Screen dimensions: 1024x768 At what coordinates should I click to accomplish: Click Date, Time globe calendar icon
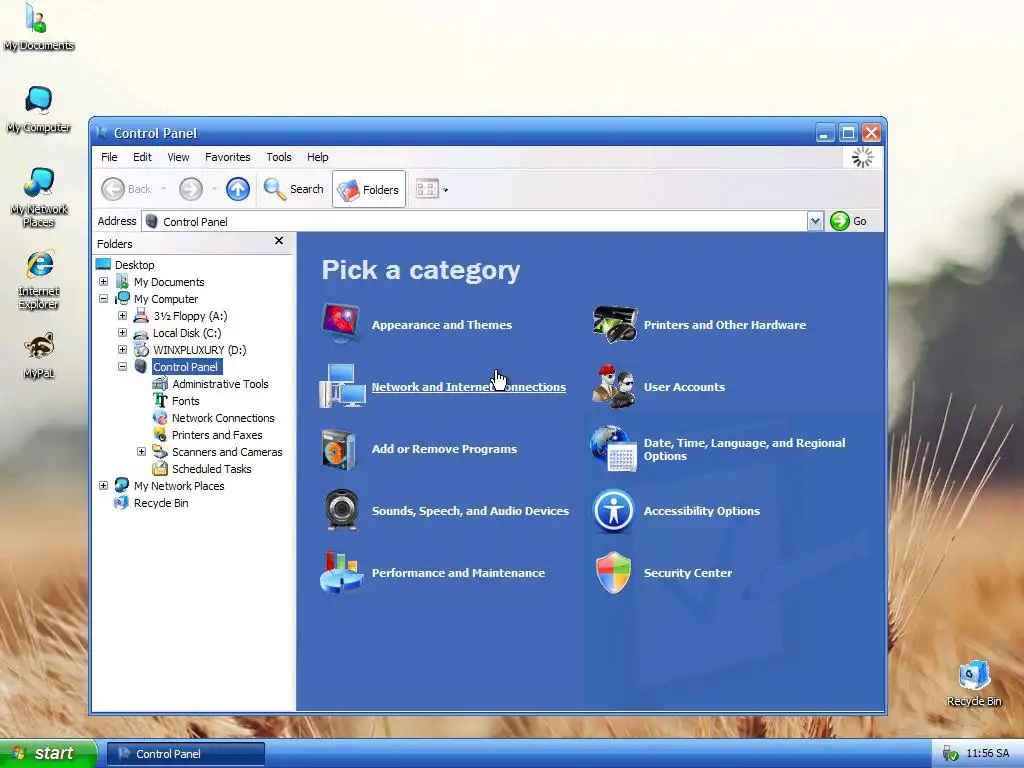point(613,449)
